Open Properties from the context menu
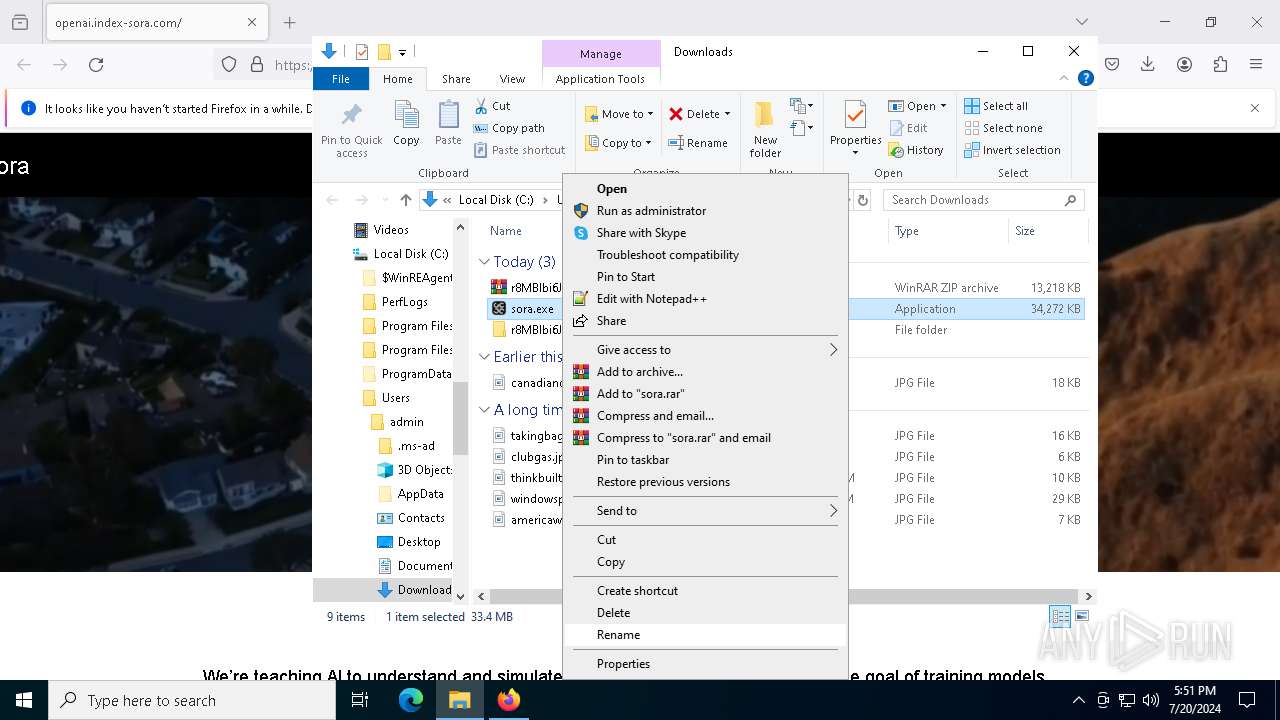 click(x=706, y=664)
